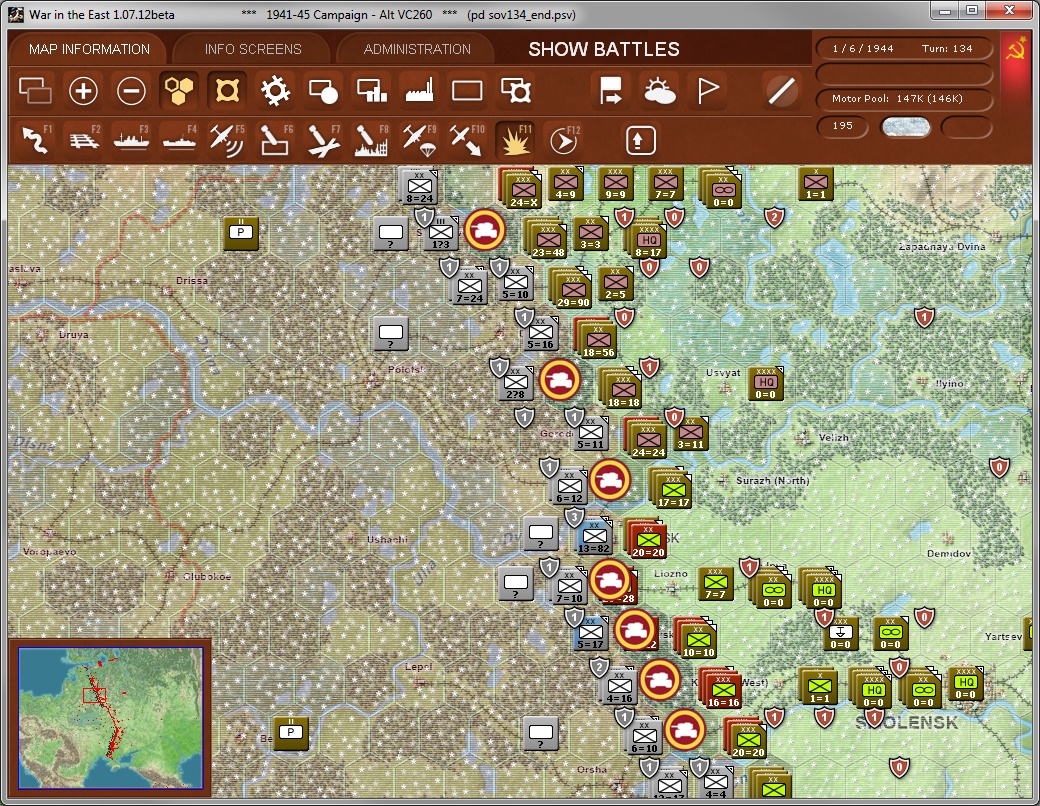Zoom in the map with plus icon
The height and width of the screenshot is (806, 1040).
[x=83, y=90]
